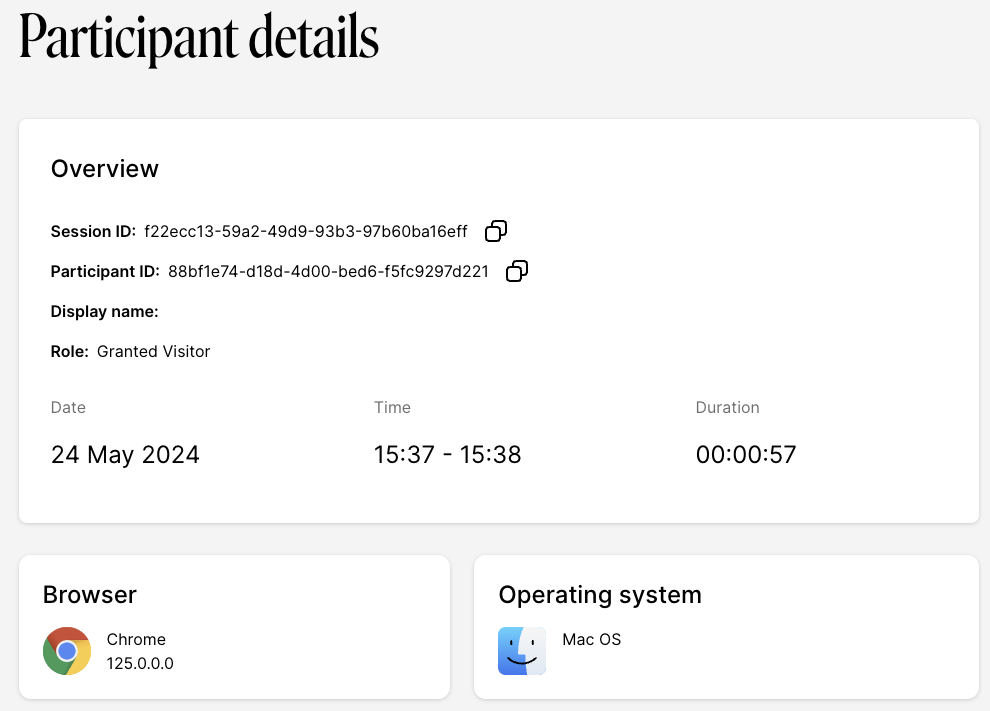This screenshot has width=990, height=711.
Task: Click the date 24 May 2024
Action: click(125, 455)
